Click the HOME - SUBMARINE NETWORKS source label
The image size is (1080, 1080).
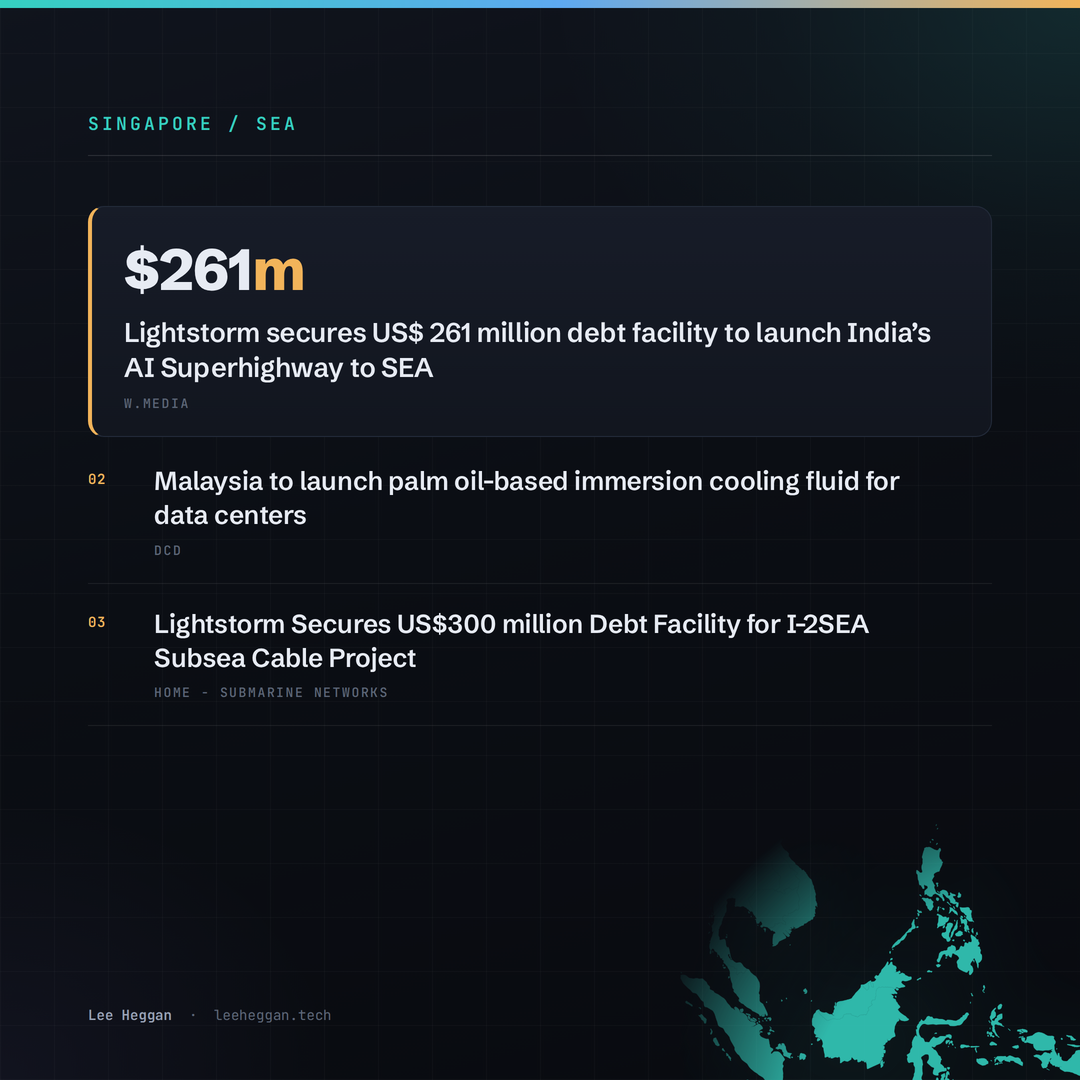pyautogui.click(x=271, y=693)
